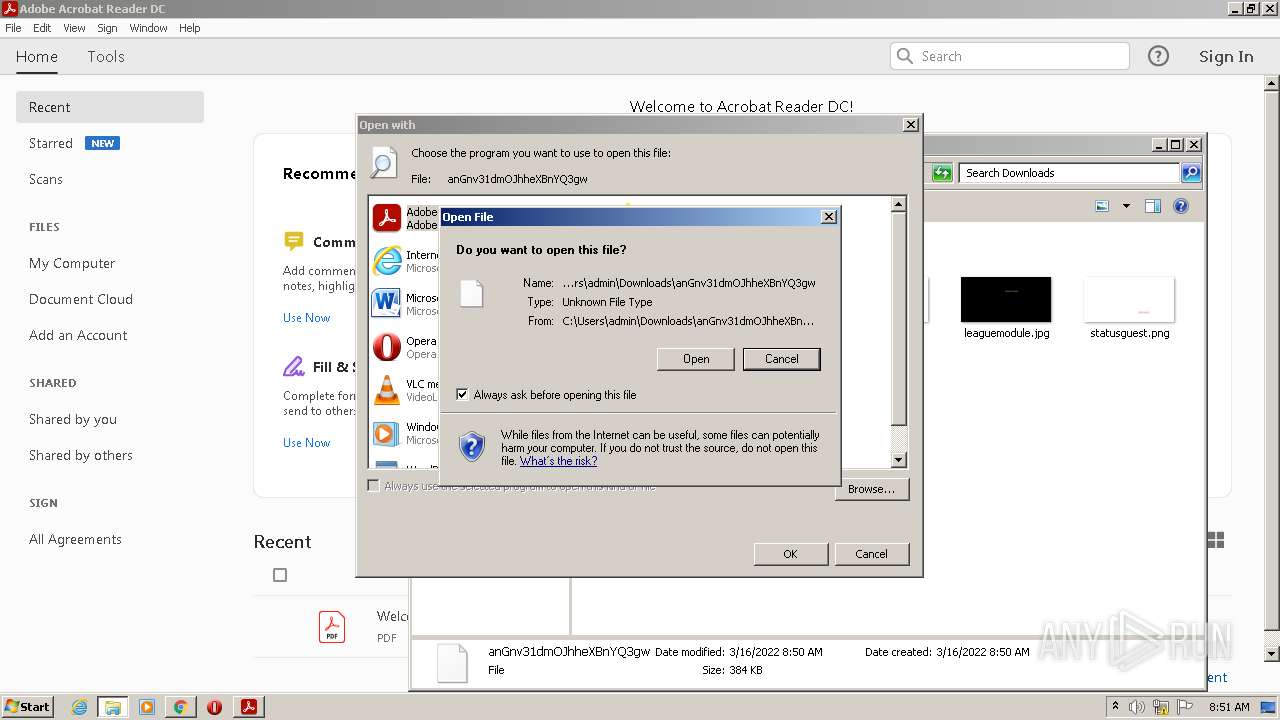Open File Explorer from the taskbar
Viewport: 1280px width, 720px height.
click(113, 707)
